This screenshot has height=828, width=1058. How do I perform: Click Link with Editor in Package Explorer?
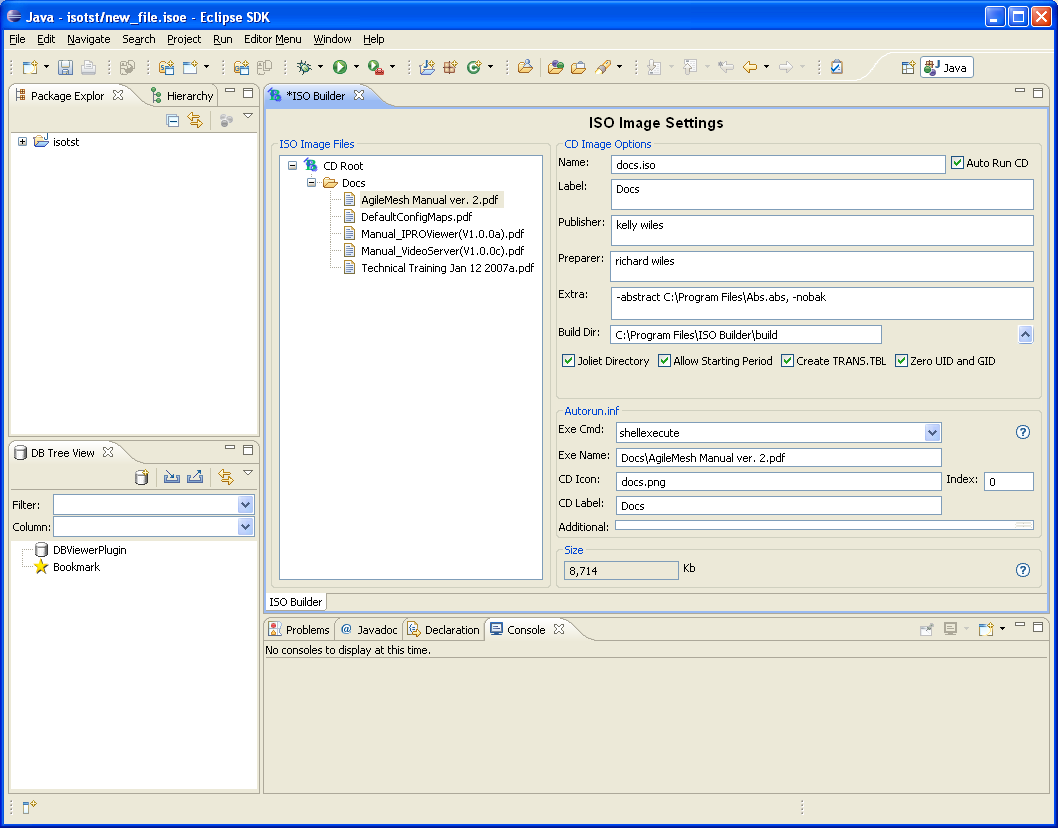[195, 120]
